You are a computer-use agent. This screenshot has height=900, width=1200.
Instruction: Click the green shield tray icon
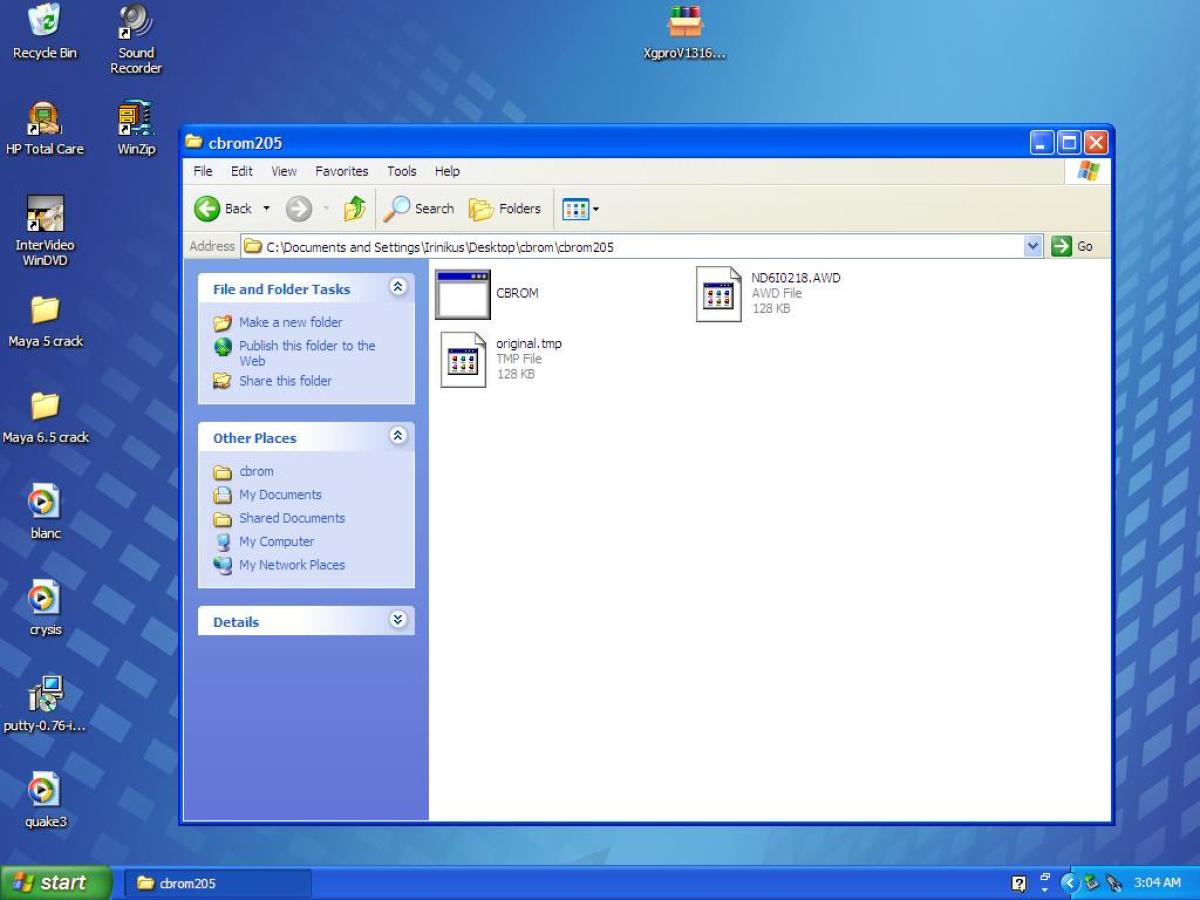pyautogui.click(x=1092, y=883)
